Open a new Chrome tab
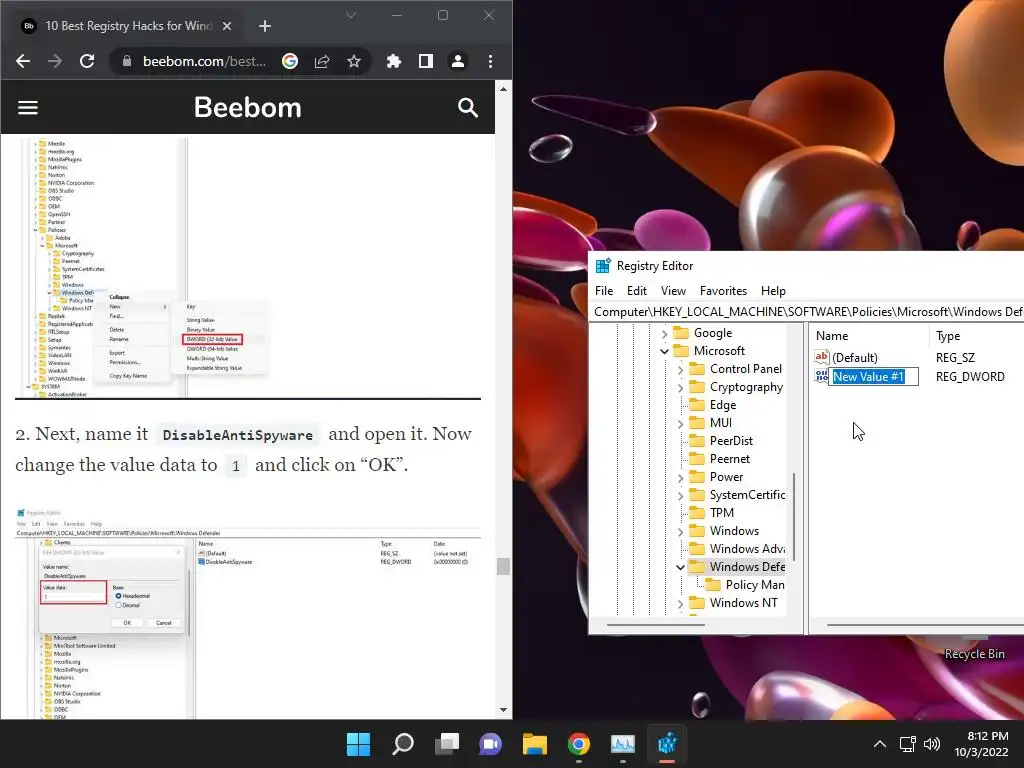Screen dimensions: 1024x768 (264, 26)
